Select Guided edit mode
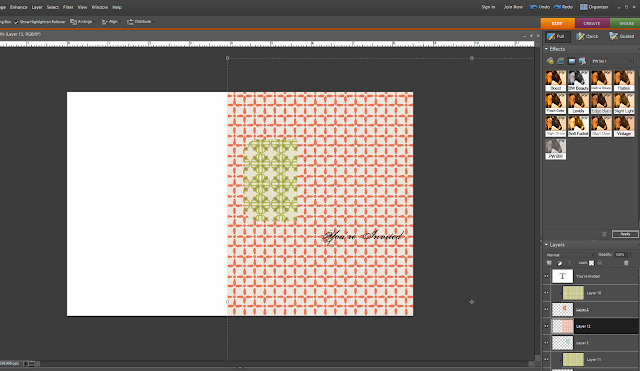Viewport: 640px width, 371px height. point(621,36)
